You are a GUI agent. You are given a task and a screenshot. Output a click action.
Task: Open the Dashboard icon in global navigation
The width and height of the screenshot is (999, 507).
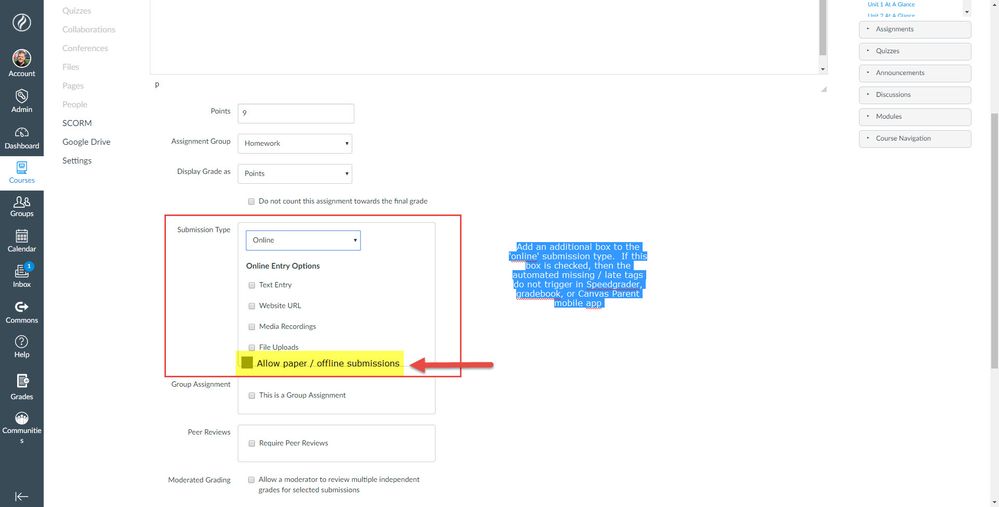coord(21,133)
